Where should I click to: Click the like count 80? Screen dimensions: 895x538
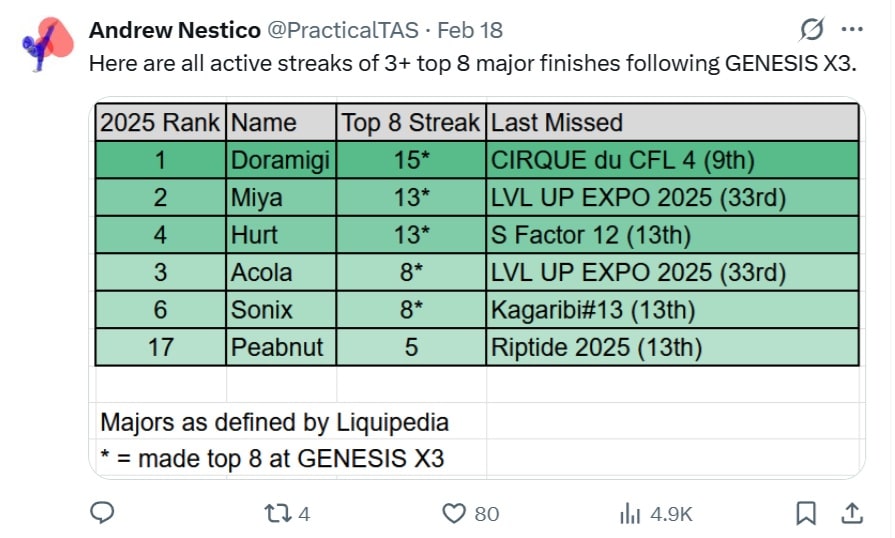pyautogui.click(x=486, y=513)
